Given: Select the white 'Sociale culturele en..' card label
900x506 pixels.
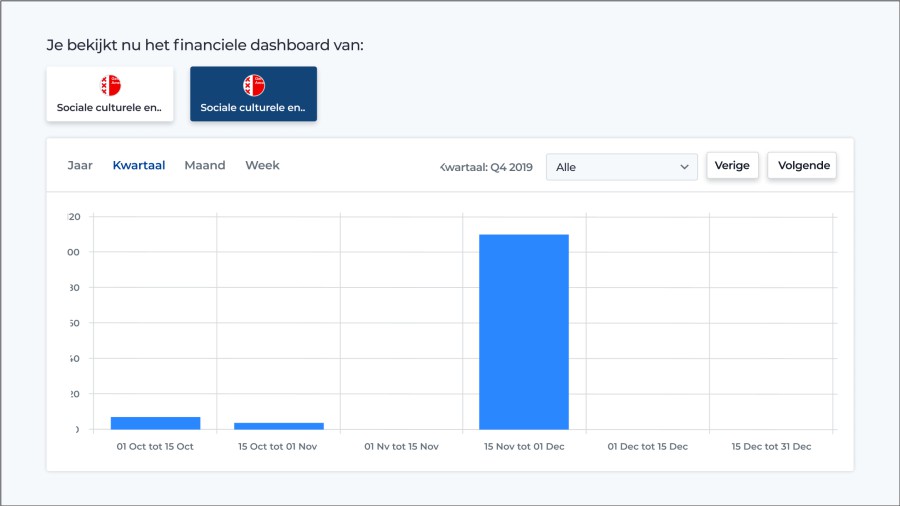Looking at the screenshot, I should click(109, 107).
